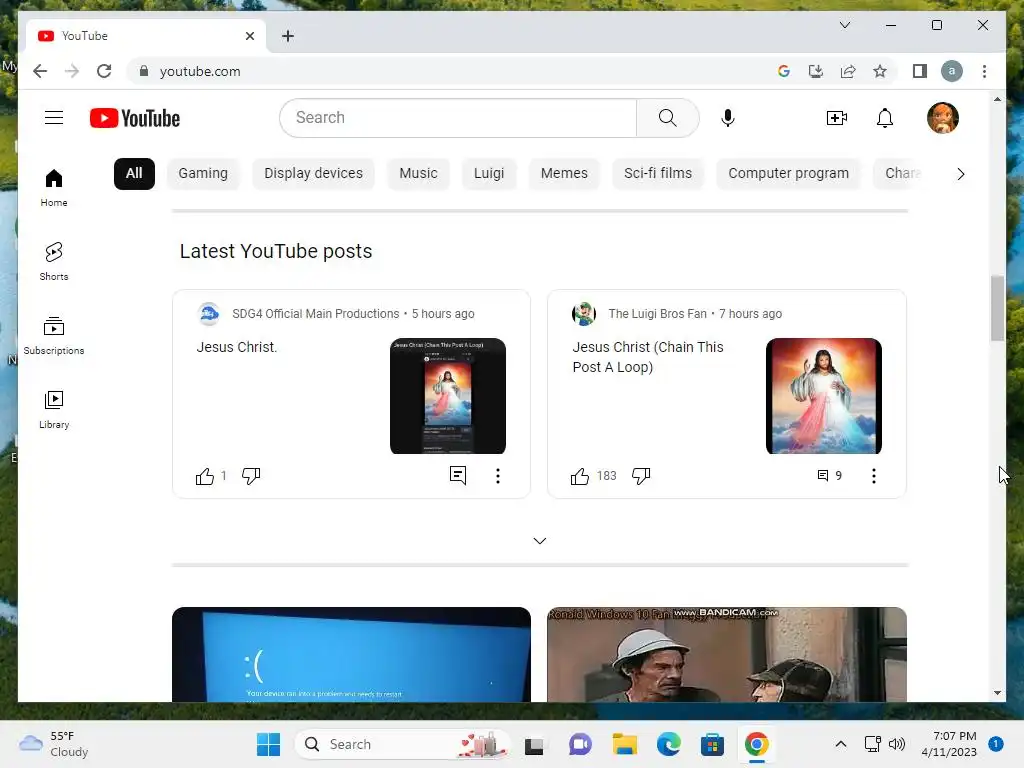The width and height of the screenshot is (1024, 768).
Task: Expand more Latest YouTube posts chevron
Action: (539, 541)
